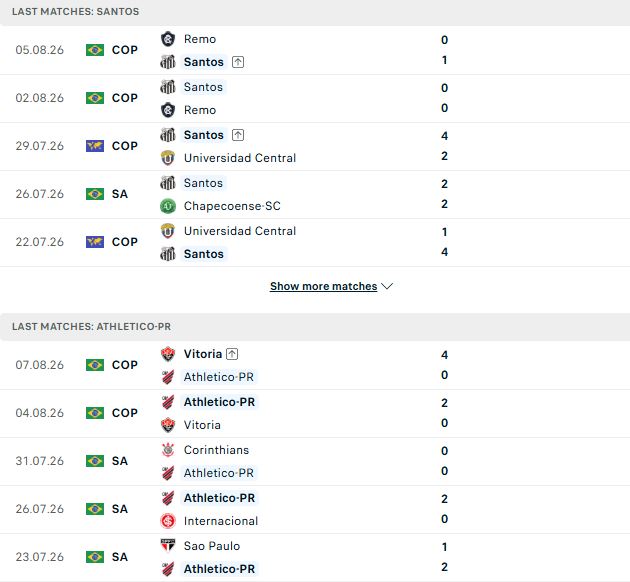Expand list with Show more matches chevron
This screenshot has height=582, width=630.
click(x=387, y=286)
